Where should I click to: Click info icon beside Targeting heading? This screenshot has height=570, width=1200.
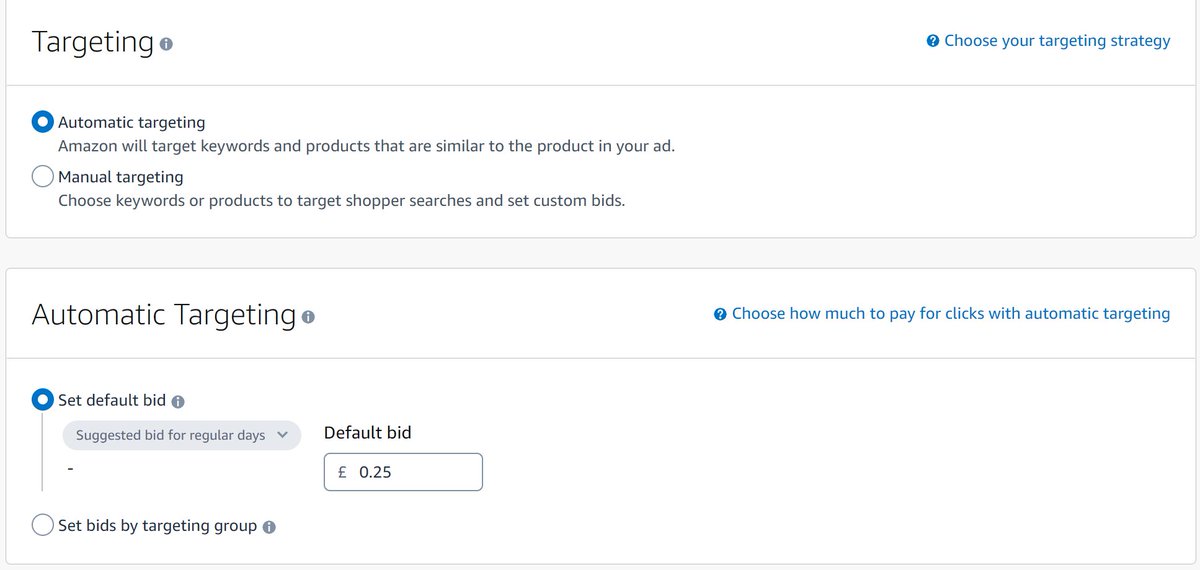point(166,45)
